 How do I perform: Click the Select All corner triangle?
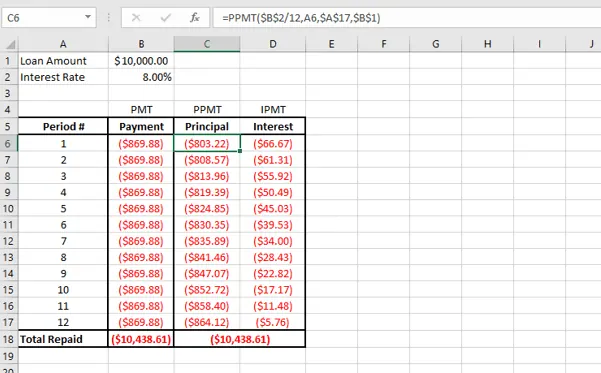click(10, 44)
